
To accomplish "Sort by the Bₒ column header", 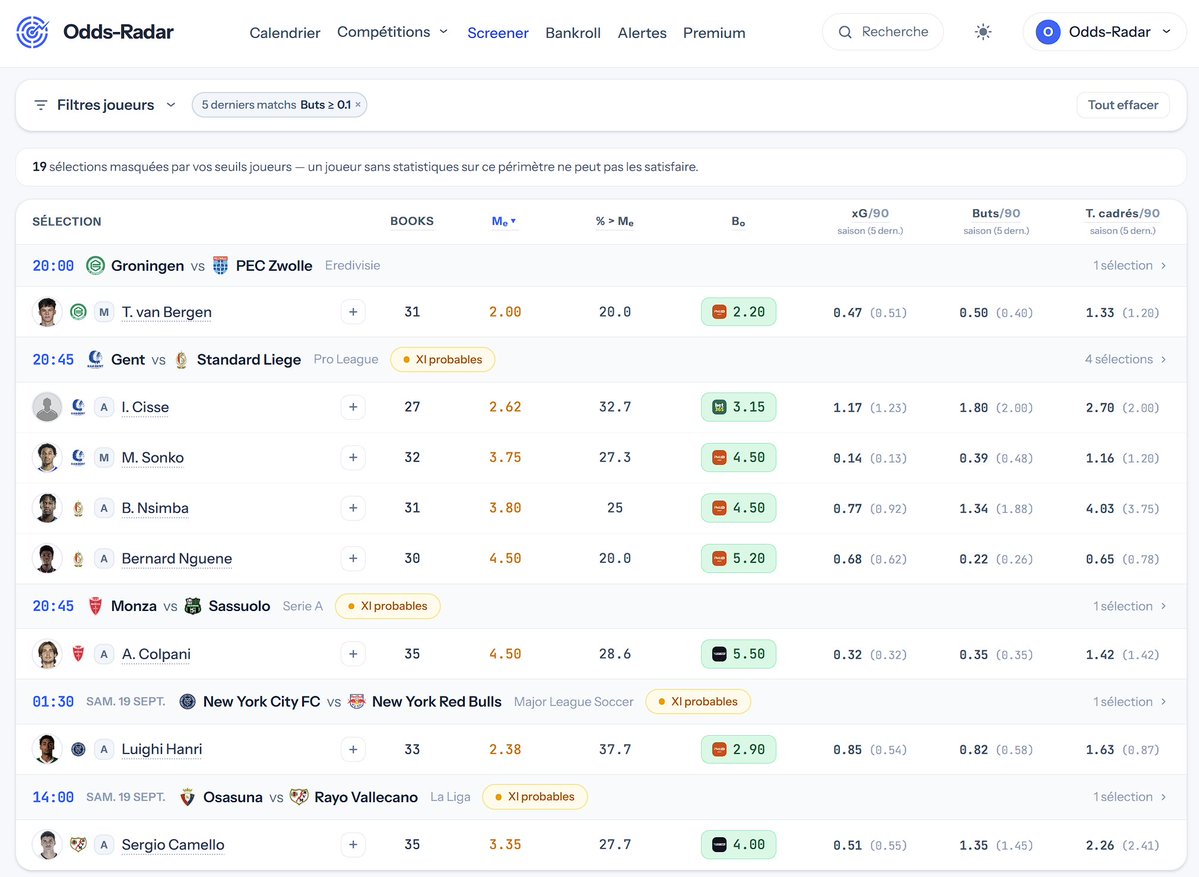I will point(738,222).
